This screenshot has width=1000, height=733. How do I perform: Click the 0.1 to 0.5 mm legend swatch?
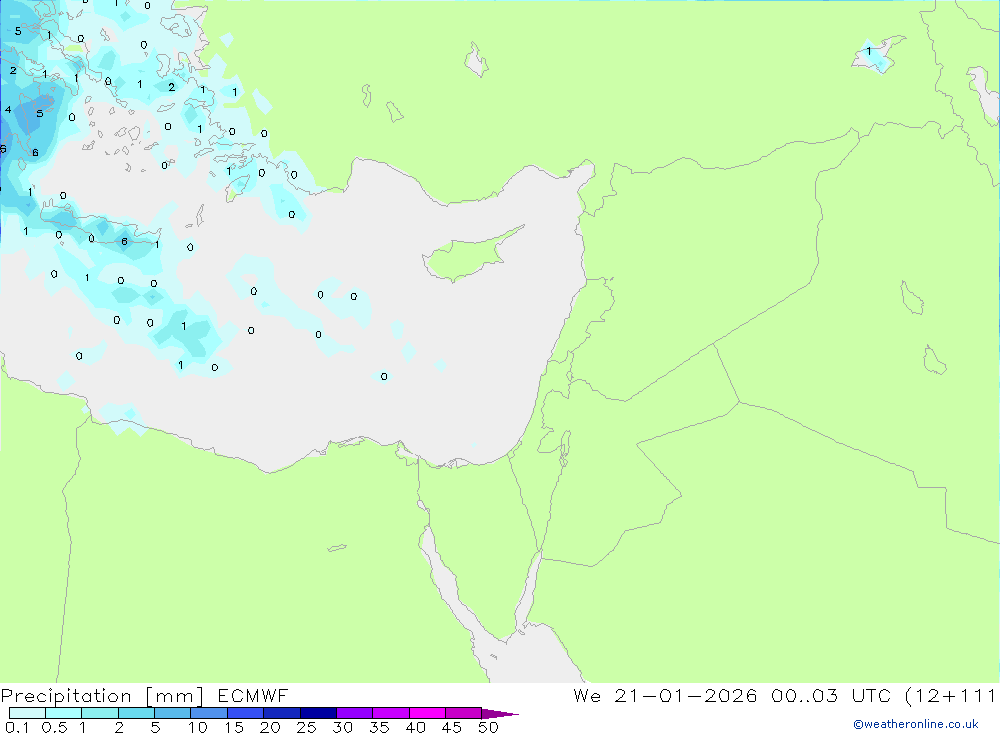[x=27, y=713]
